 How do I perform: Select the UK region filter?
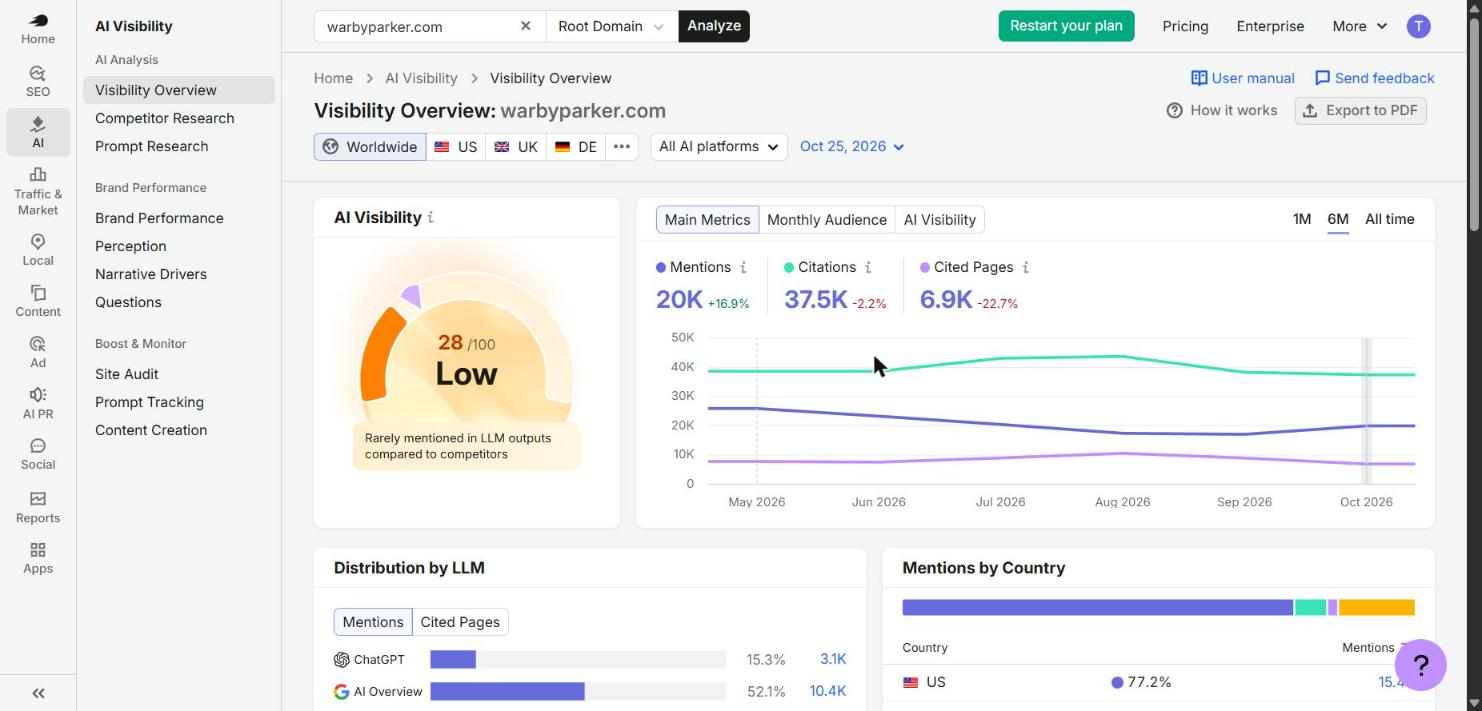coord(516,147)
